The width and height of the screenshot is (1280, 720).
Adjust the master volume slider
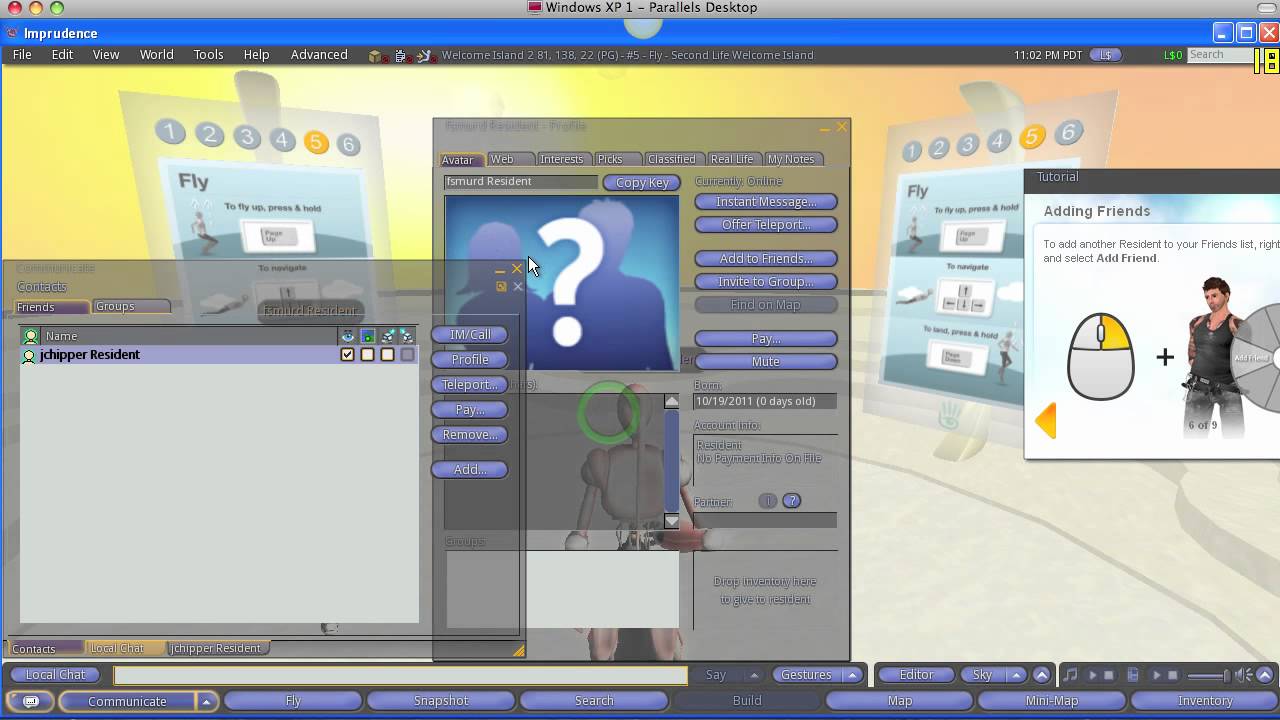pyautogui.click(x=1207, y=676)
